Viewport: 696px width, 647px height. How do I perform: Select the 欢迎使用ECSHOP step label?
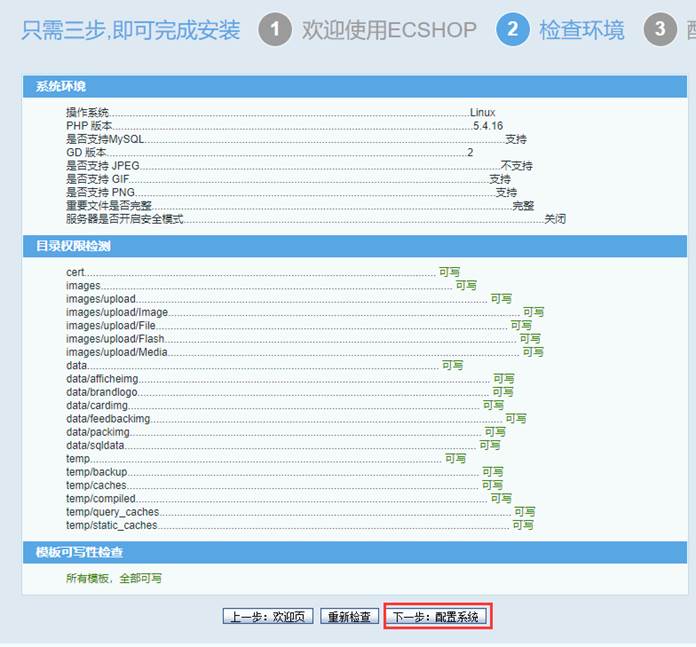pyautogui.click(x=389, y=30)
